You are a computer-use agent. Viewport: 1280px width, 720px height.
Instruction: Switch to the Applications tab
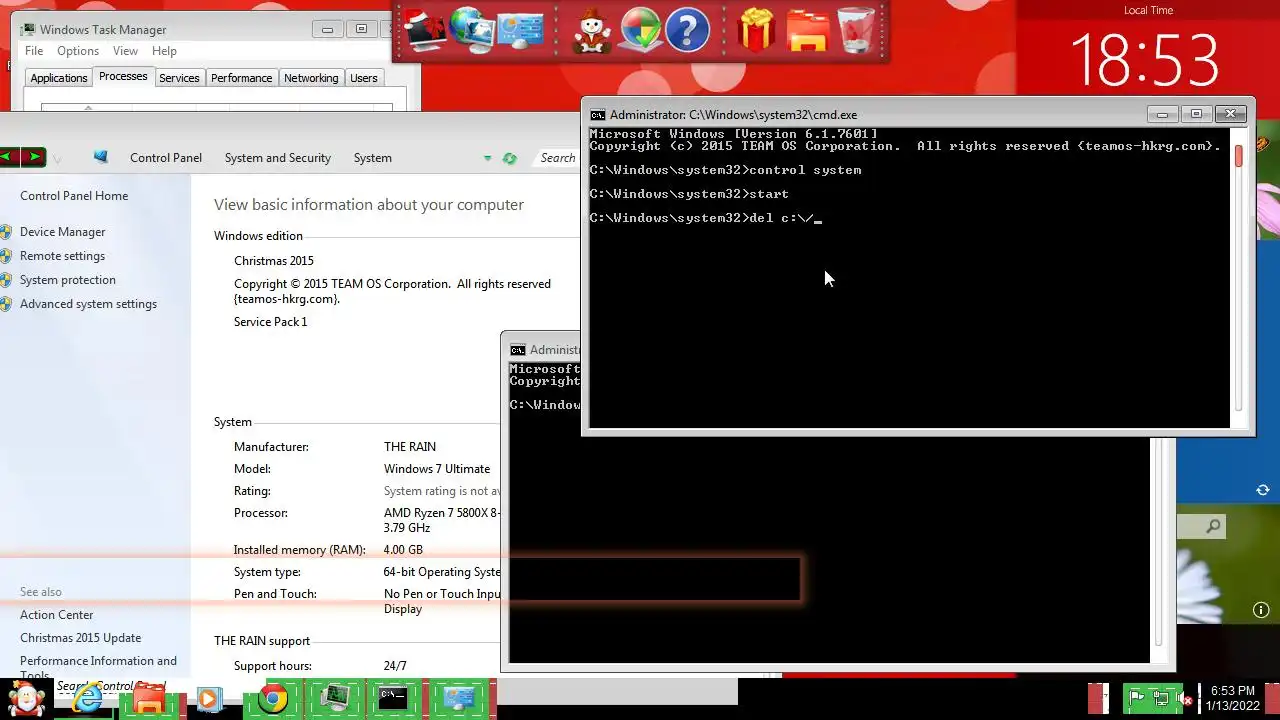[59, 78]
